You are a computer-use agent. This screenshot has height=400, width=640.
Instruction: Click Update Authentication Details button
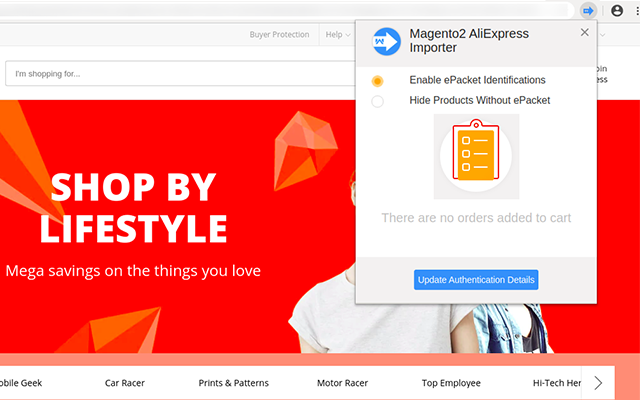(x=476, y=280)
